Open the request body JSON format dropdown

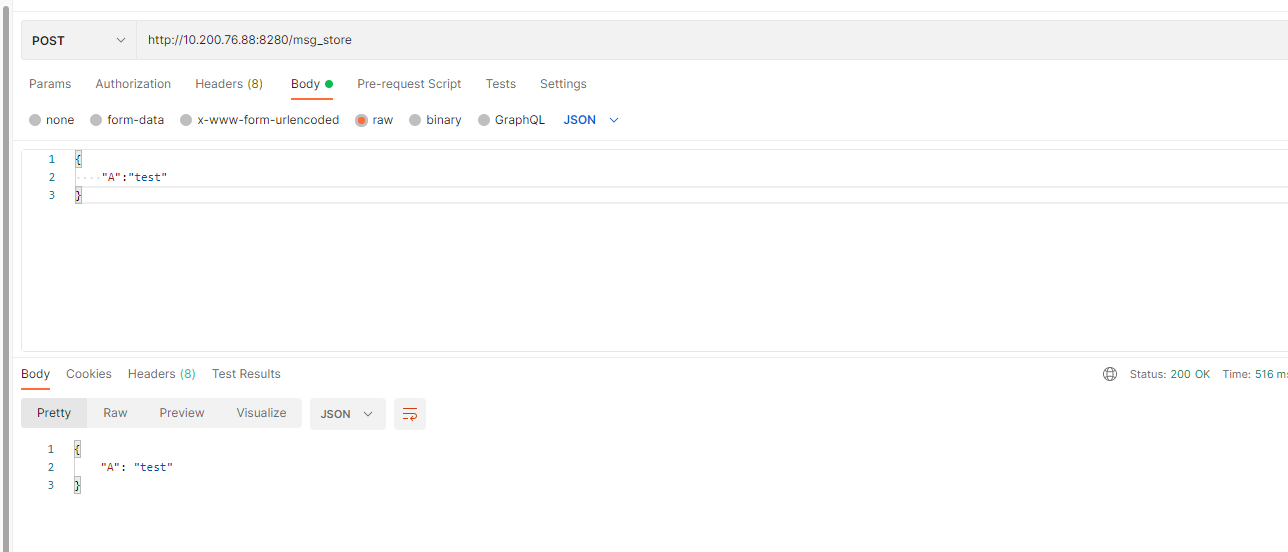pyautogui.click(x=591, y=120)
